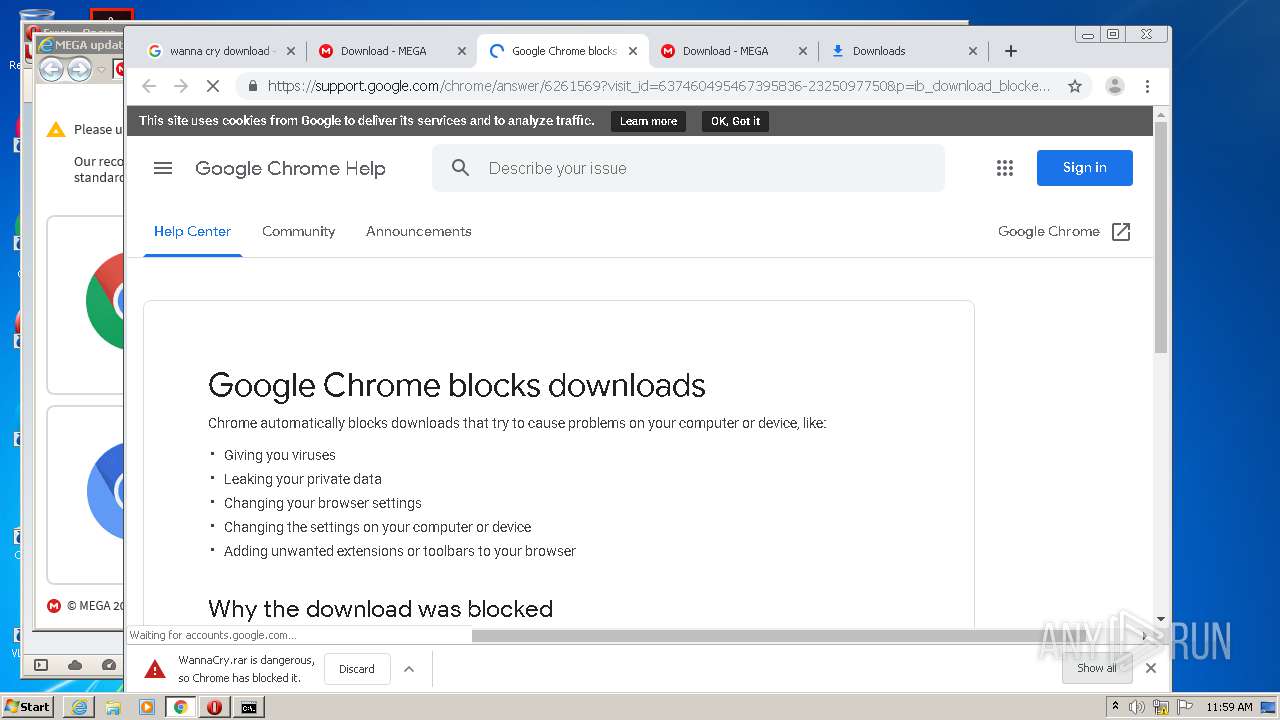Click the page's vertical scrollbar thumb
Image resolution: width=1280 pixels, height=720 pixels.
[1161, 238]
